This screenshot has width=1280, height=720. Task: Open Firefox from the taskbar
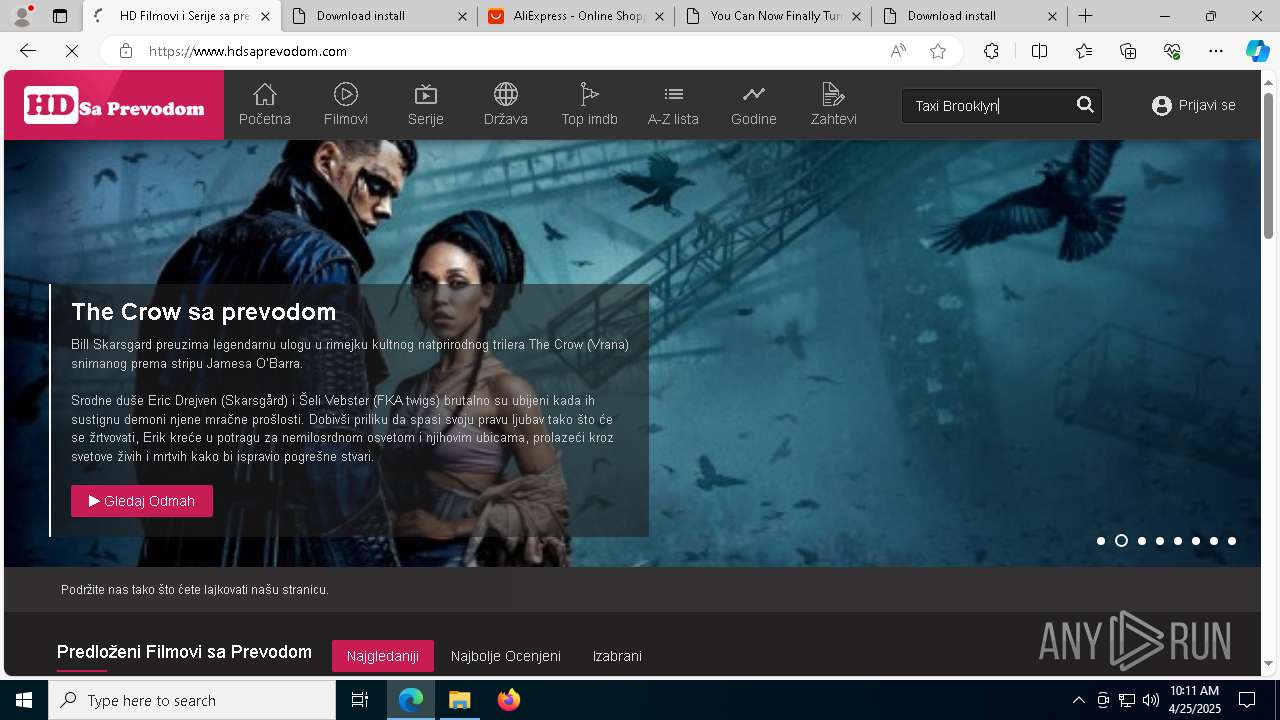[x=508, y=700]
